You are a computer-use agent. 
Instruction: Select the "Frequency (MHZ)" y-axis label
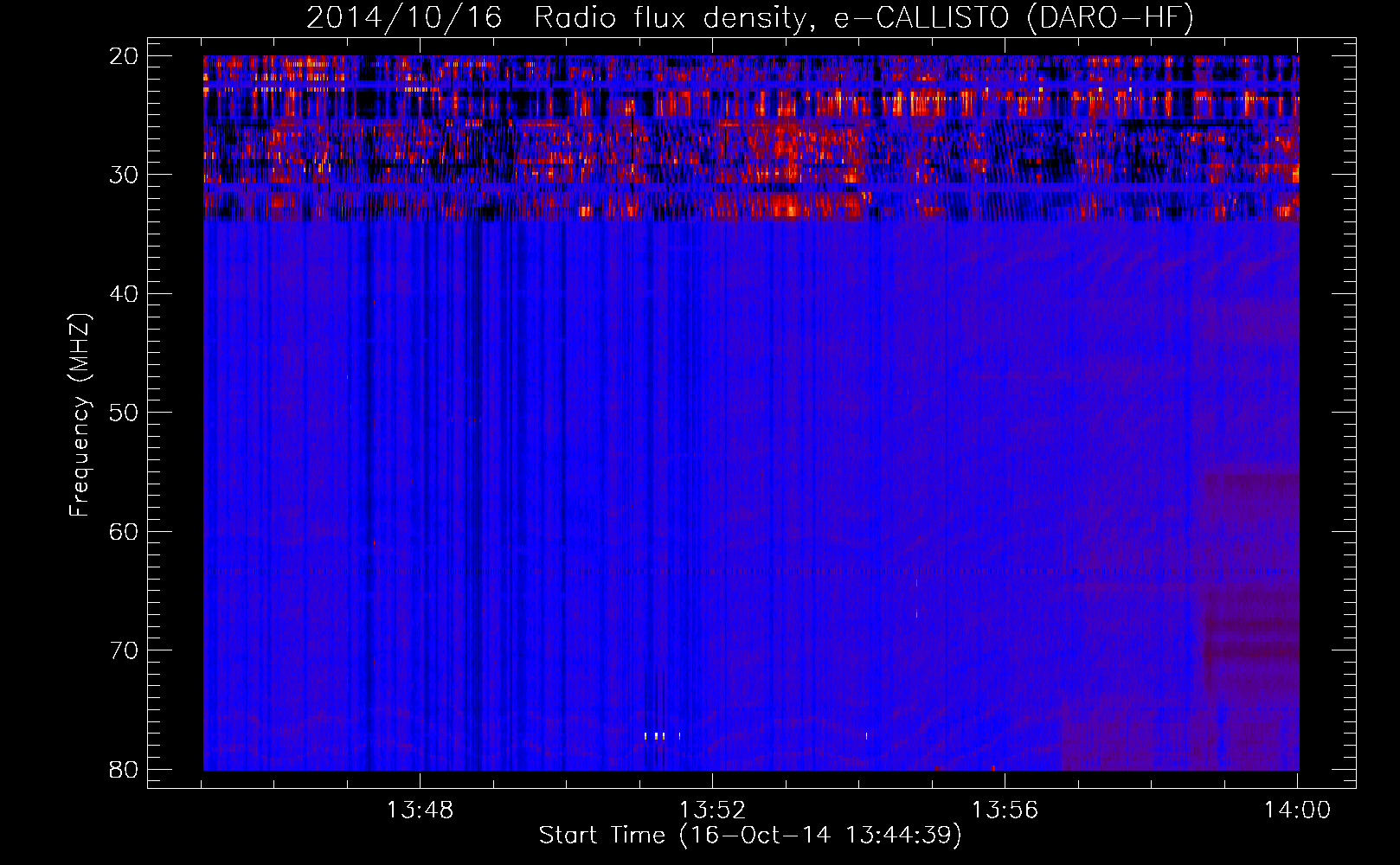[80, 415]
